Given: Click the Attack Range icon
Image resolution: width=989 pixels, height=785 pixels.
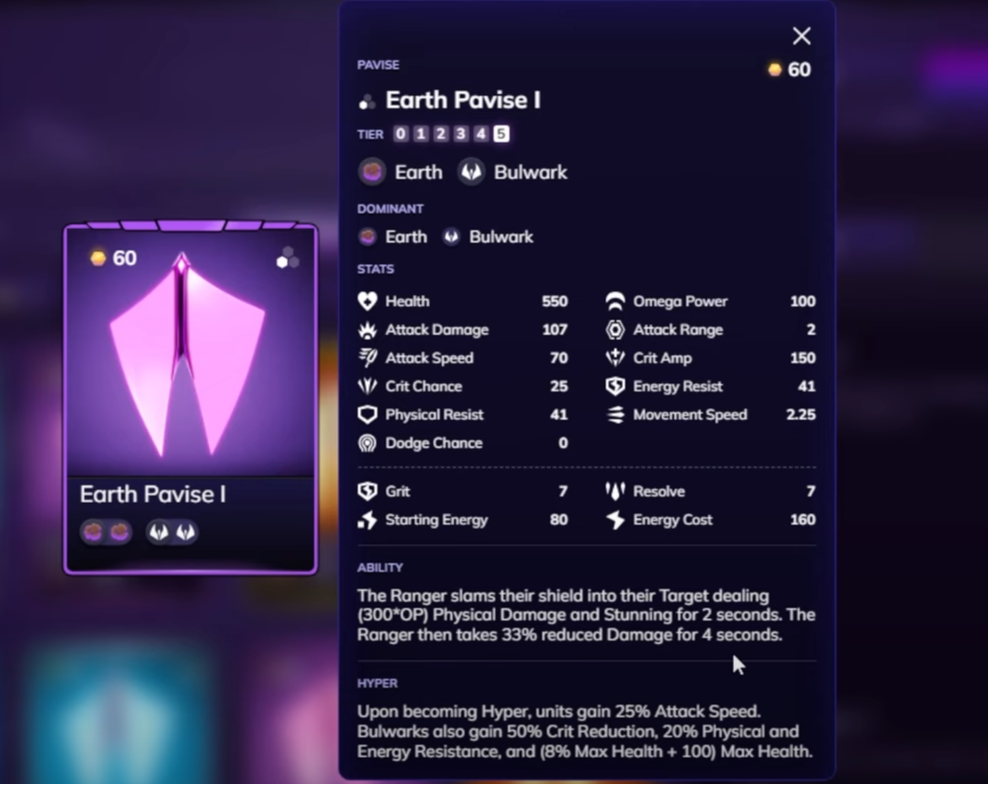Looking at the screenshot, I should coord(615,330).
